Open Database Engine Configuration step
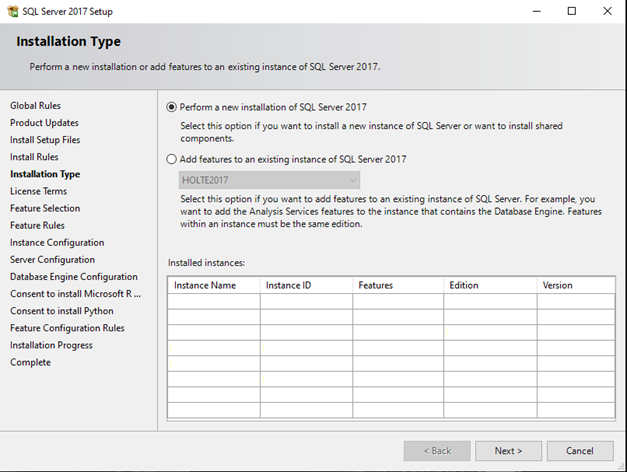The width and height of the screenshot is (627, 472). 74,277
